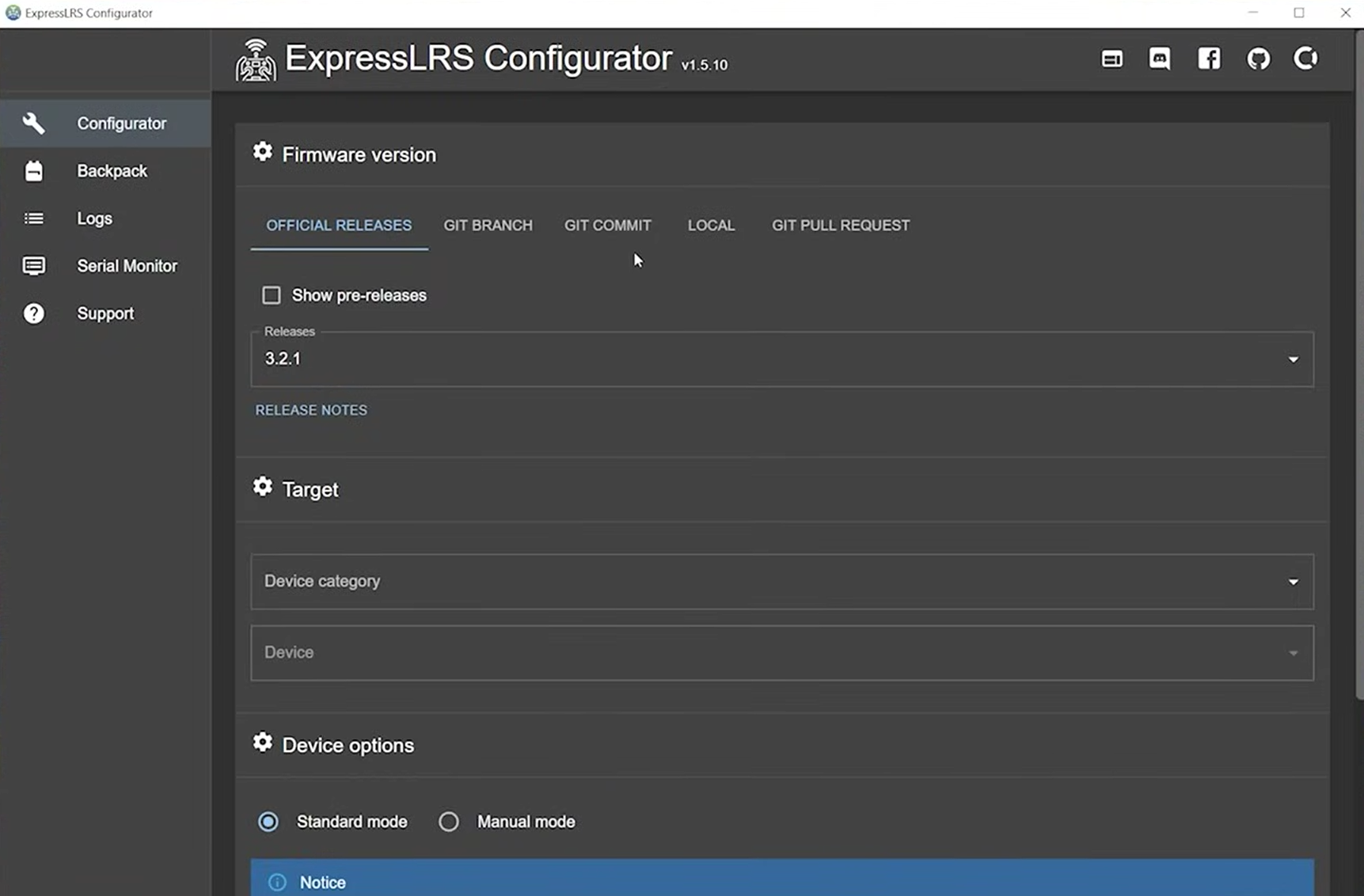The width and height of the screenshot is (1364, 896).
Task: Switch to the Git Branch tab
Action: pos(488,226)
